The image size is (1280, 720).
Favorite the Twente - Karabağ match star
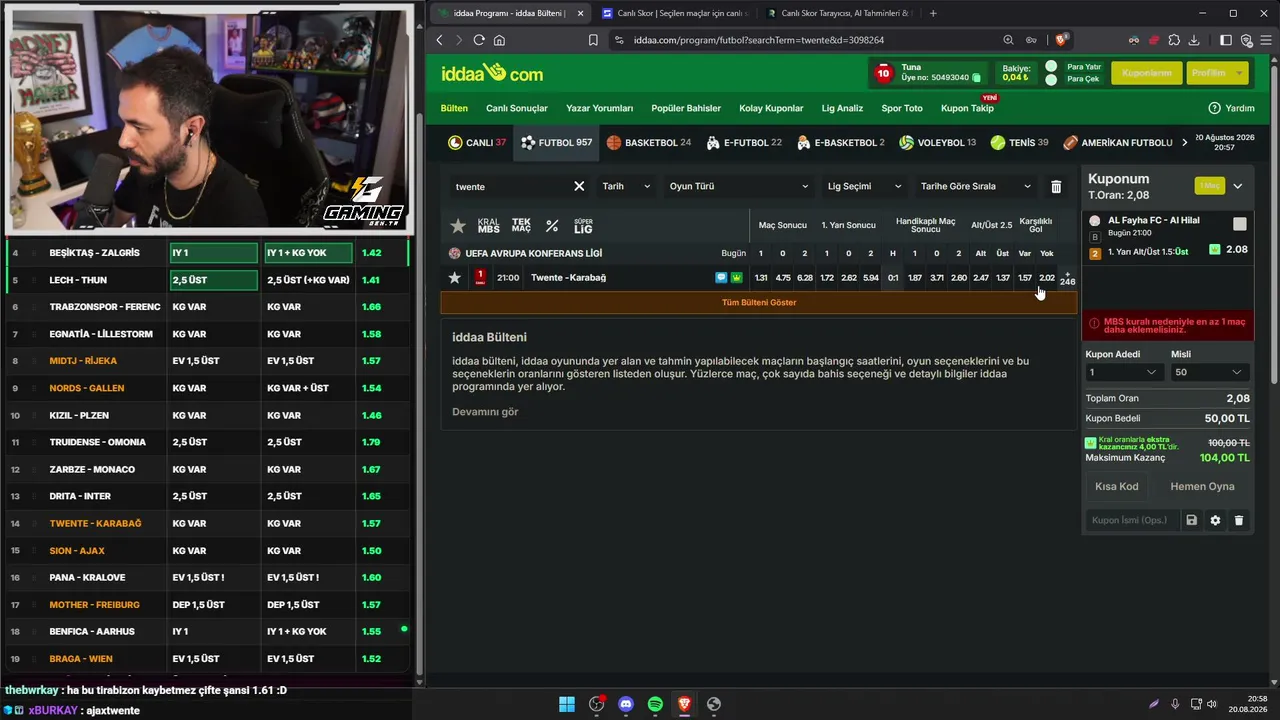(x=455, y=278)
